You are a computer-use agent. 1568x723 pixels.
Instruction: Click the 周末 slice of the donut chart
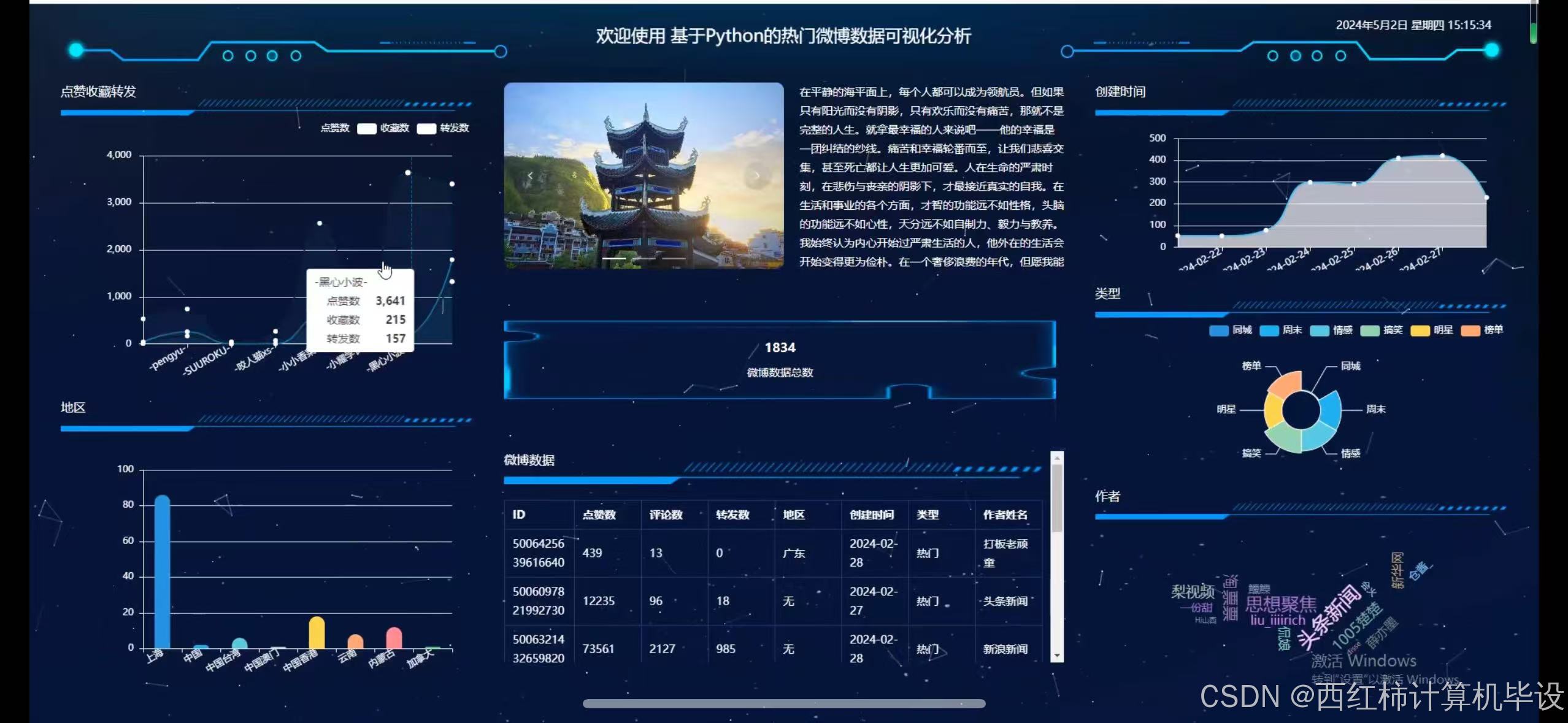tap(1330, 411)
